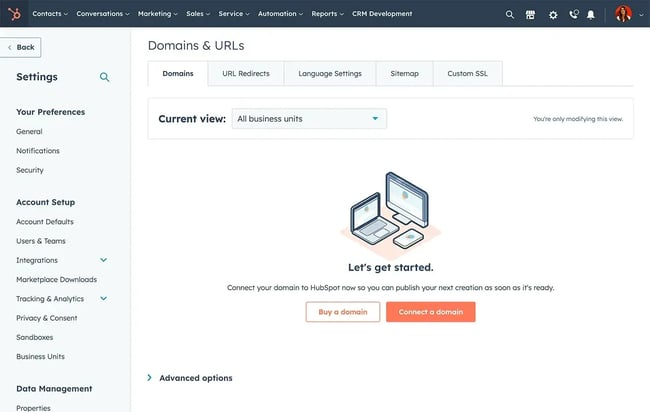Image resolution: width=650 pixels, height=412 pixels.
Task: Search settings using sidebar magnifier icon
Action: pos(104,77)
